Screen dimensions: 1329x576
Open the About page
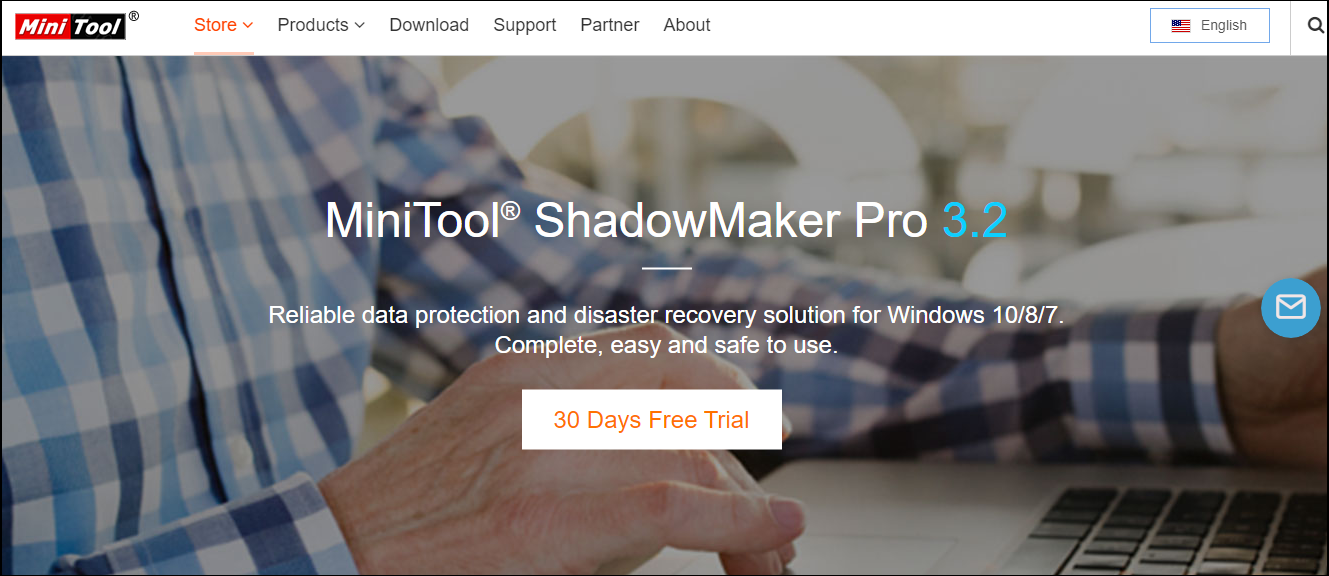point(687,25)
